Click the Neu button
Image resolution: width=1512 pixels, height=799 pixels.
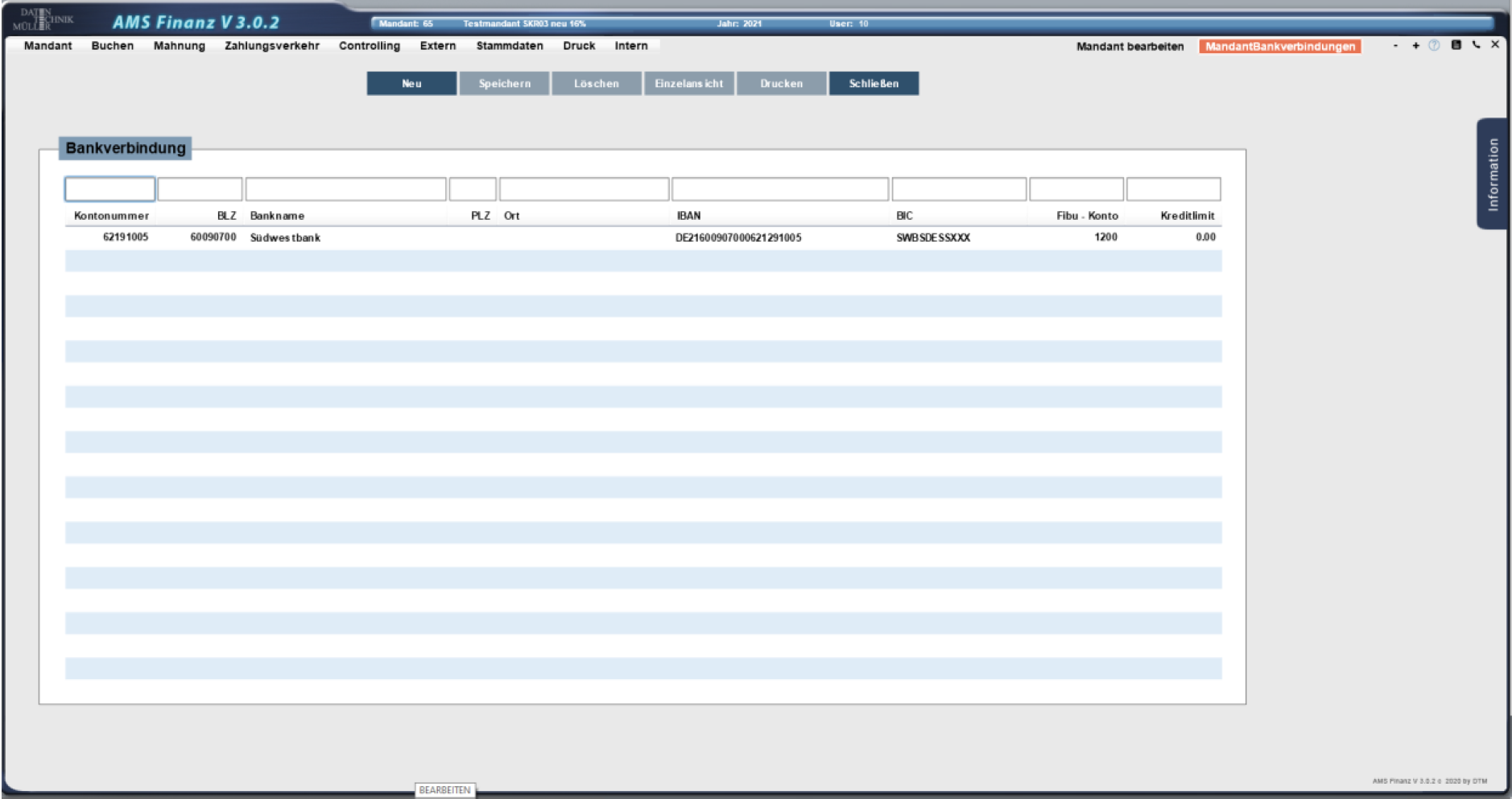click(x=411, y=84)
